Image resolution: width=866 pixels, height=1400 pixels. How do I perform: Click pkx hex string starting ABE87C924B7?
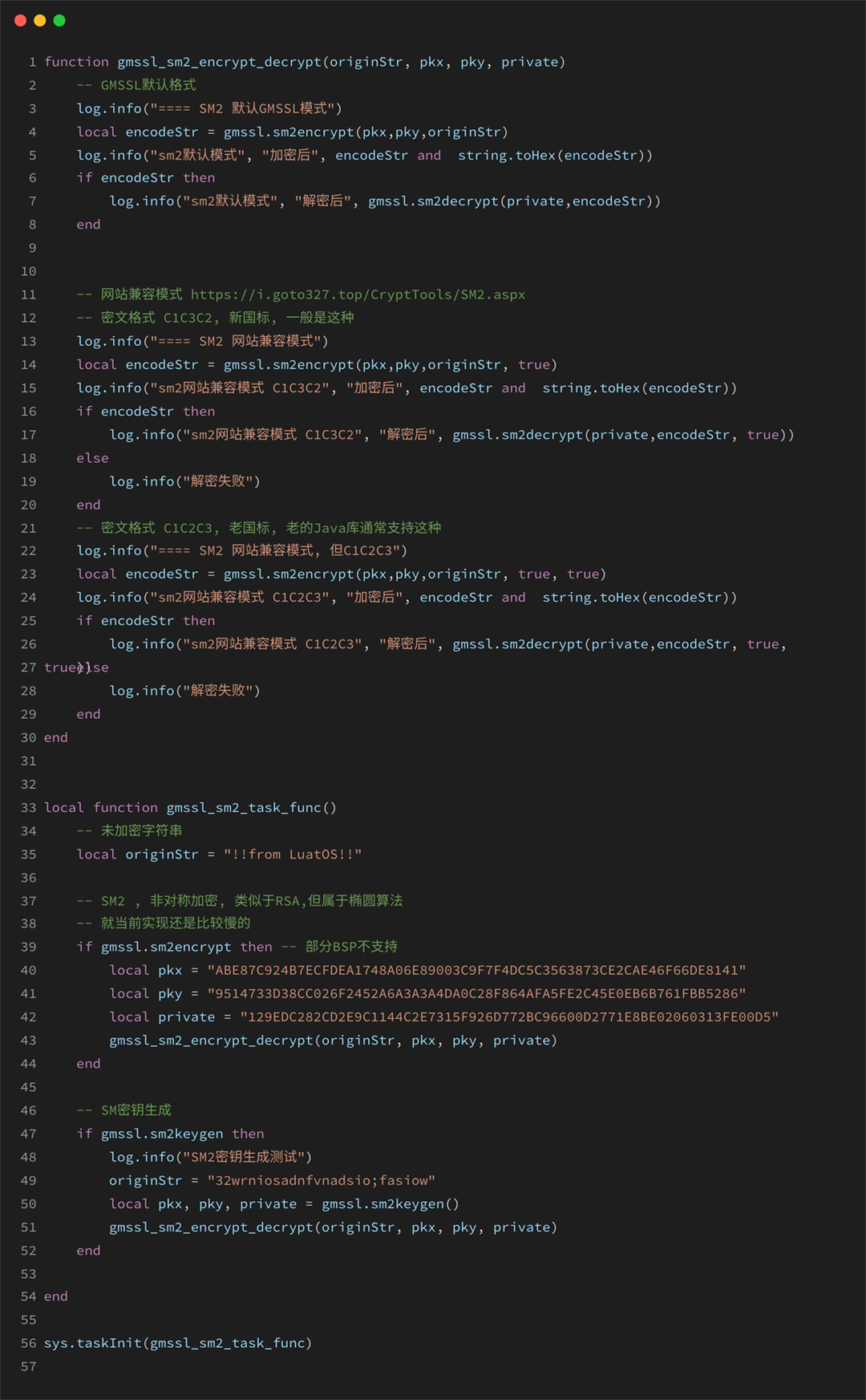point(476,971)
